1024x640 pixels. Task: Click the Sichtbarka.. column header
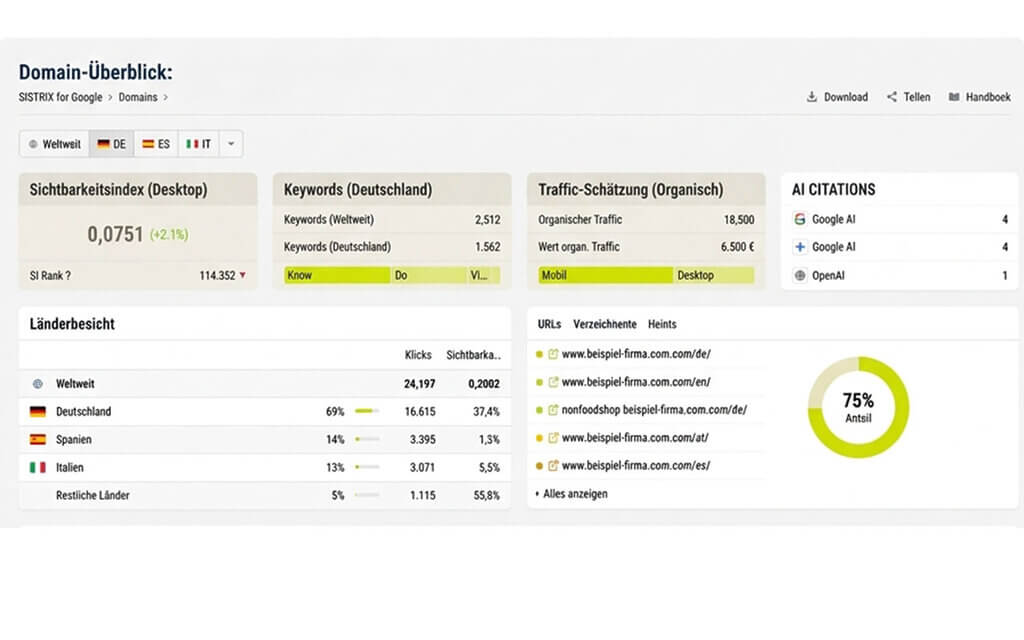pos(473,355)
